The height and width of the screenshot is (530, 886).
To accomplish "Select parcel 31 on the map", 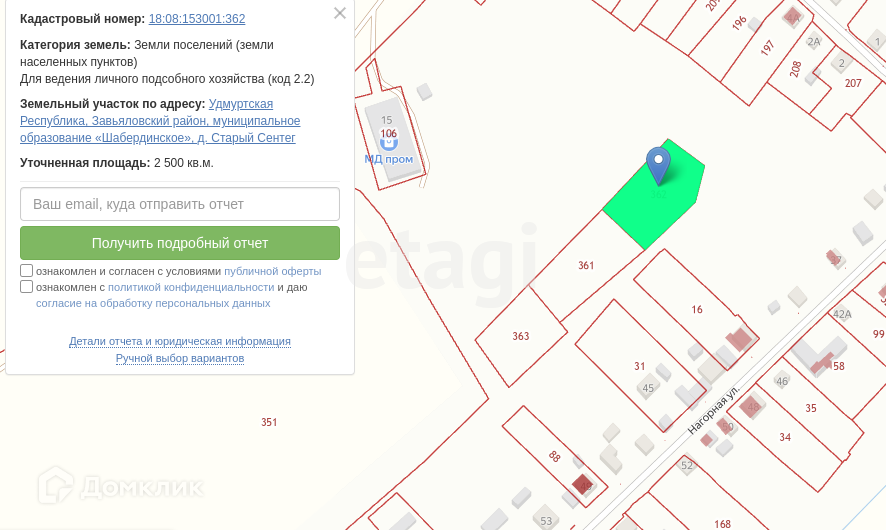I will (640, 366).
